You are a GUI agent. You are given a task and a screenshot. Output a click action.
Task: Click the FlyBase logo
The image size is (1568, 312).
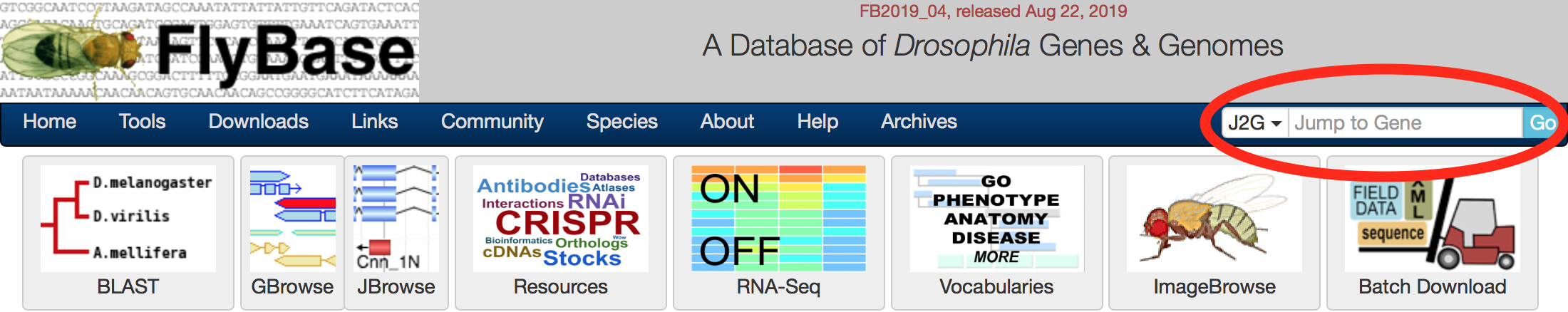tap(210, 50)
